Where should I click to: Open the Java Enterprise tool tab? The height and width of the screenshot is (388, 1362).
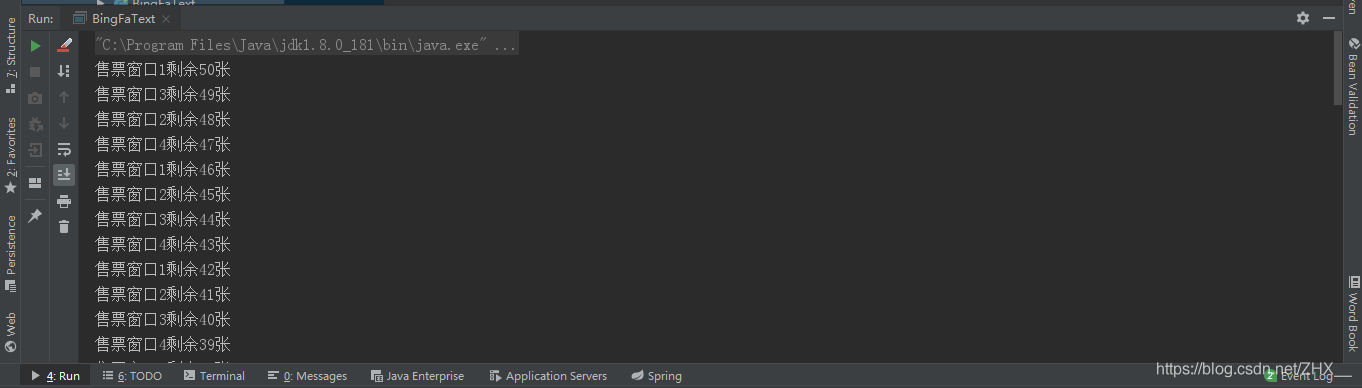(417, 376)
